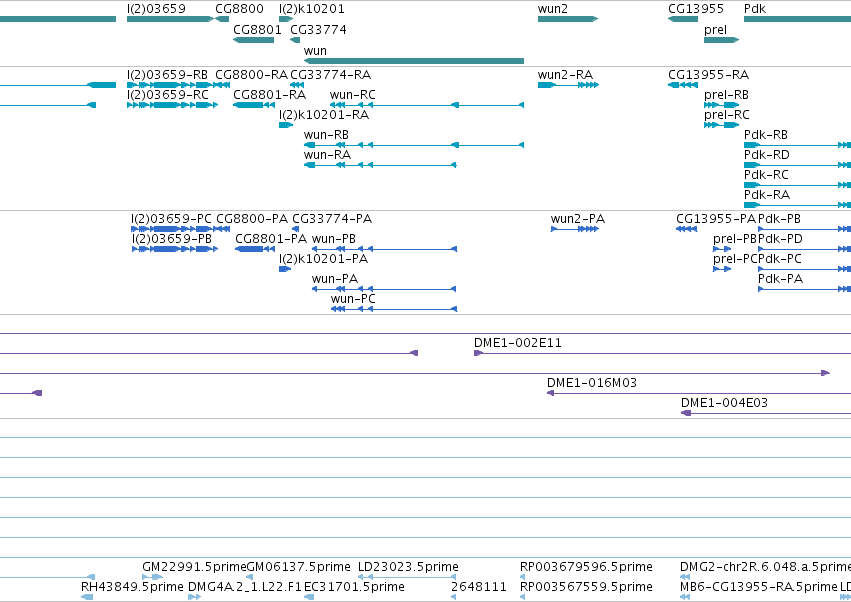Open the wun-PC protein label

pos(353,299)
